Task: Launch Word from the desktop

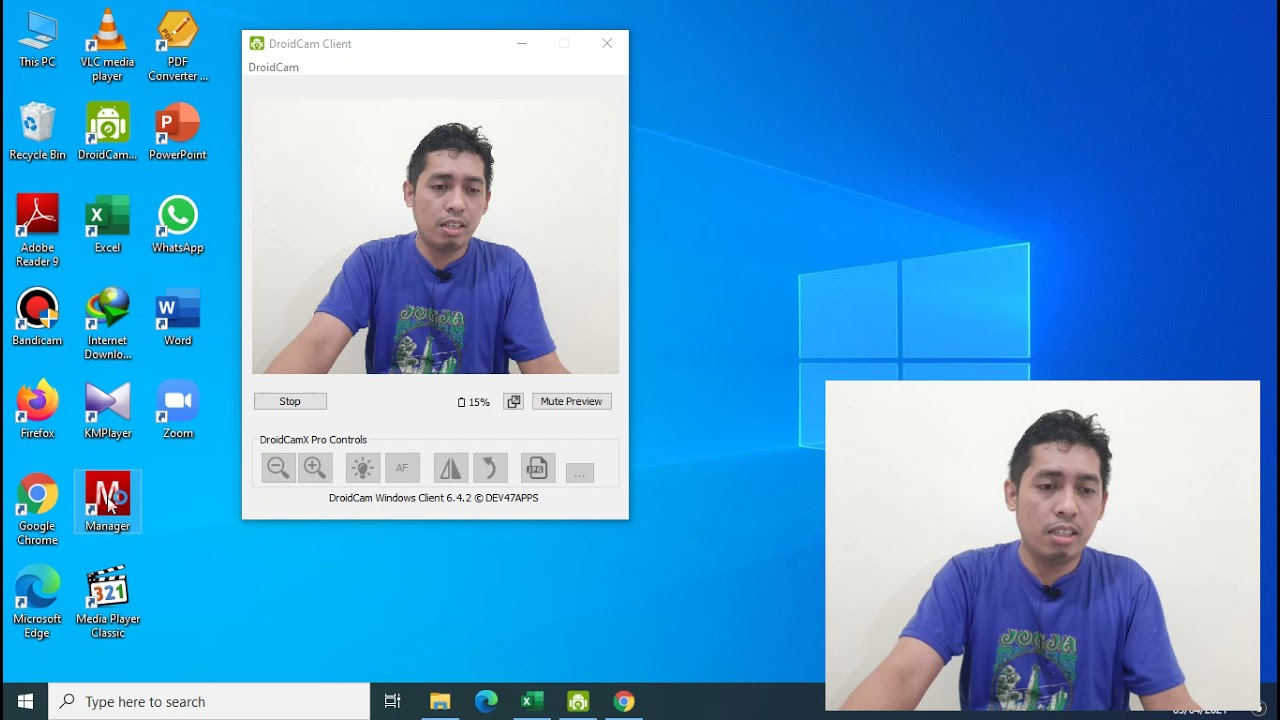Action: coord(178,317)
